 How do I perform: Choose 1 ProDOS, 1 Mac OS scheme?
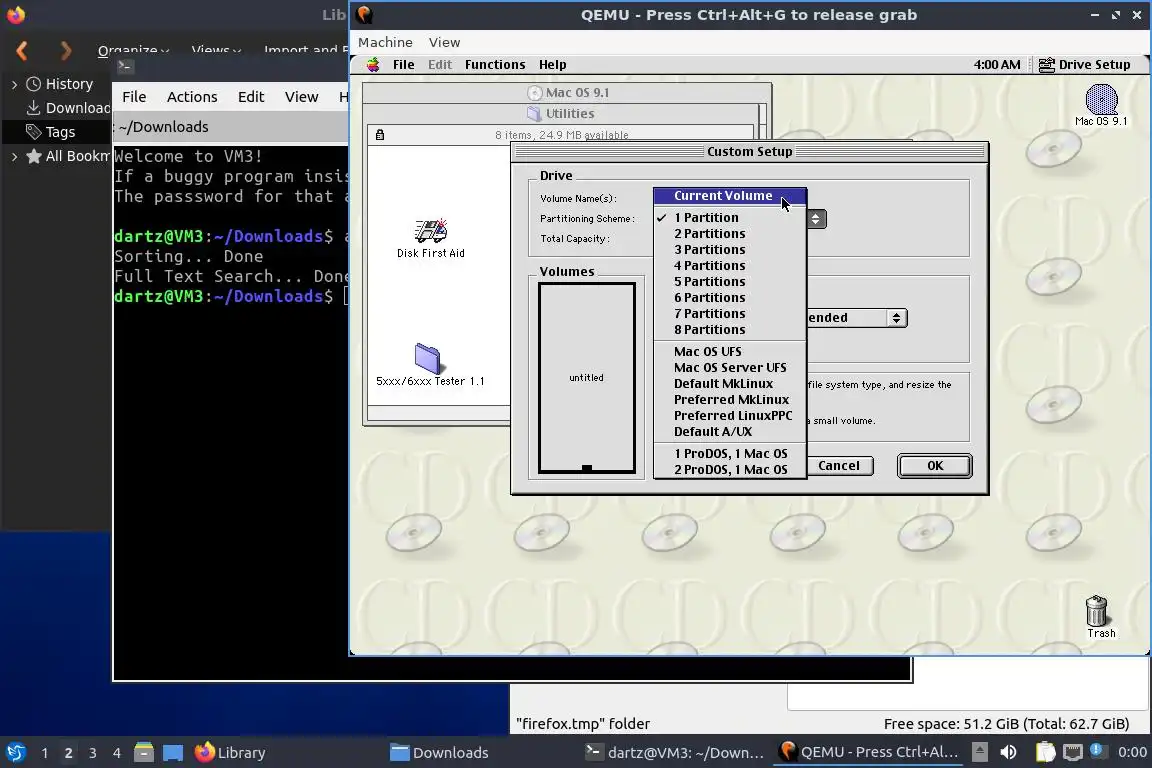[730, 454]
